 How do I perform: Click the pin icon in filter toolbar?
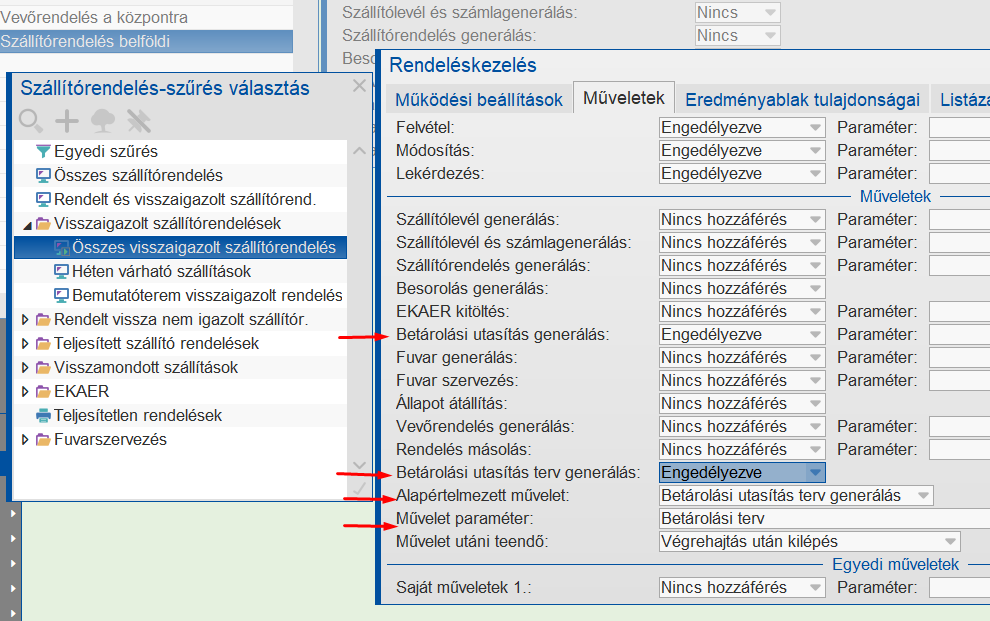(x=139, y=121)
